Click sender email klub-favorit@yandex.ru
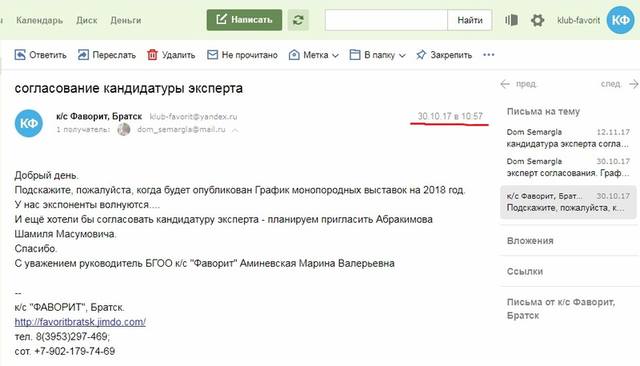The height and width of the screenshot is (366, 640). point(193,117)
